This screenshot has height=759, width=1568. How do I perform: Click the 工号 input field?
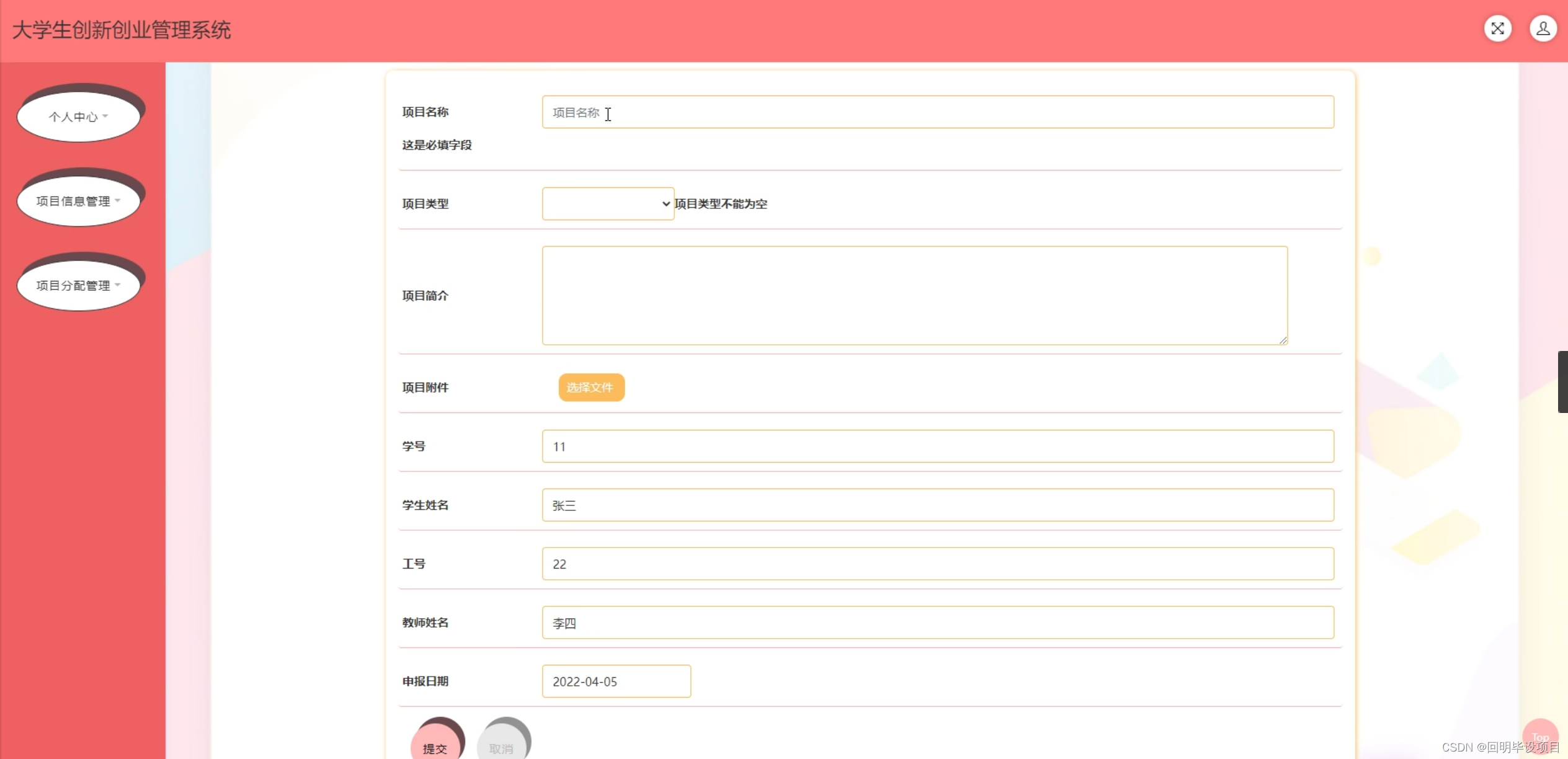point(937,564)
